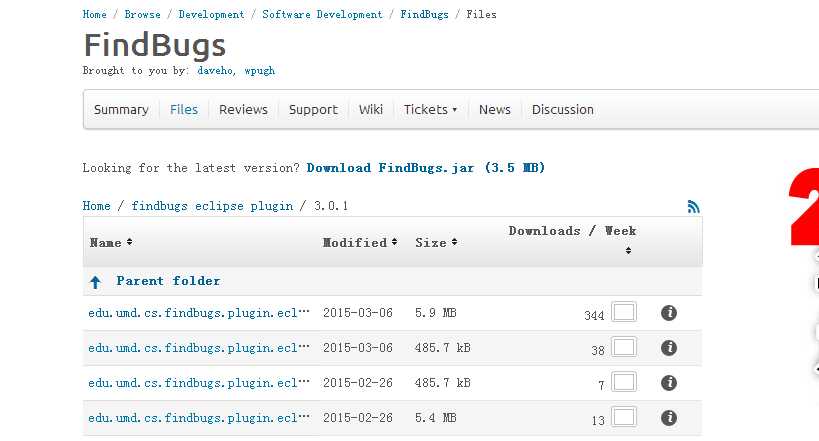Tick the checkbox beside 38 downloads

[624, 347]
